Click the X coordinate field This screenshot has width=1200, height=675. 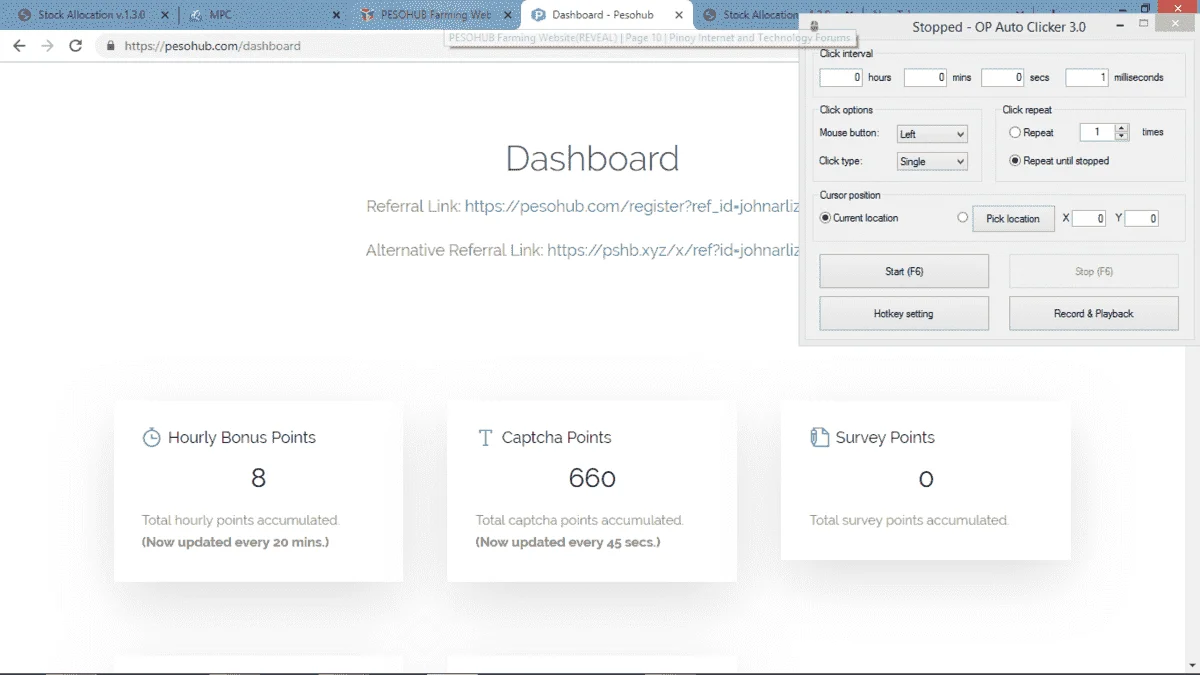tap(1089, 218)
